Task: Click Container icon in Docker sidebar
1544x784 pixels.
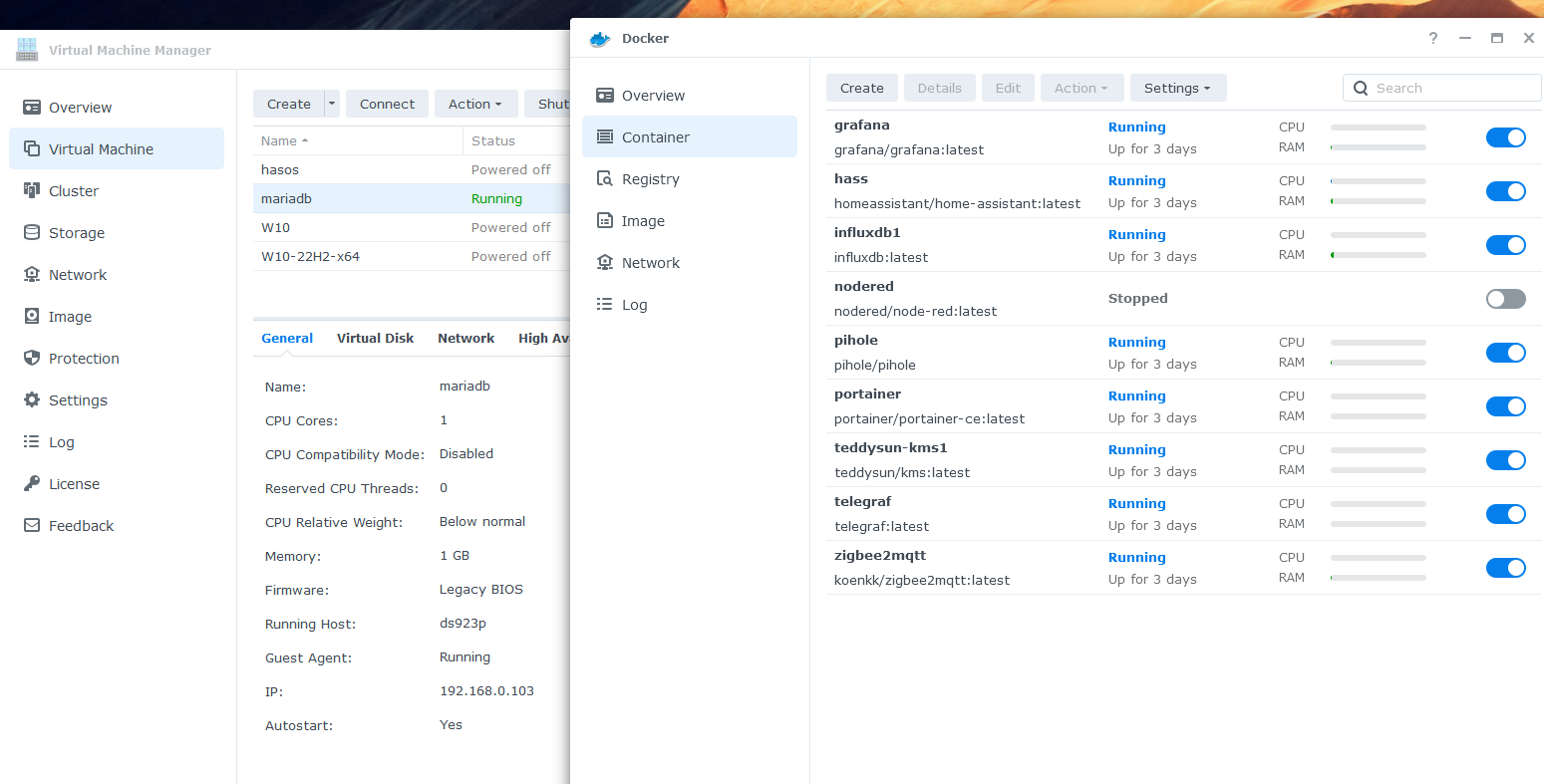Action: [605, 136]
